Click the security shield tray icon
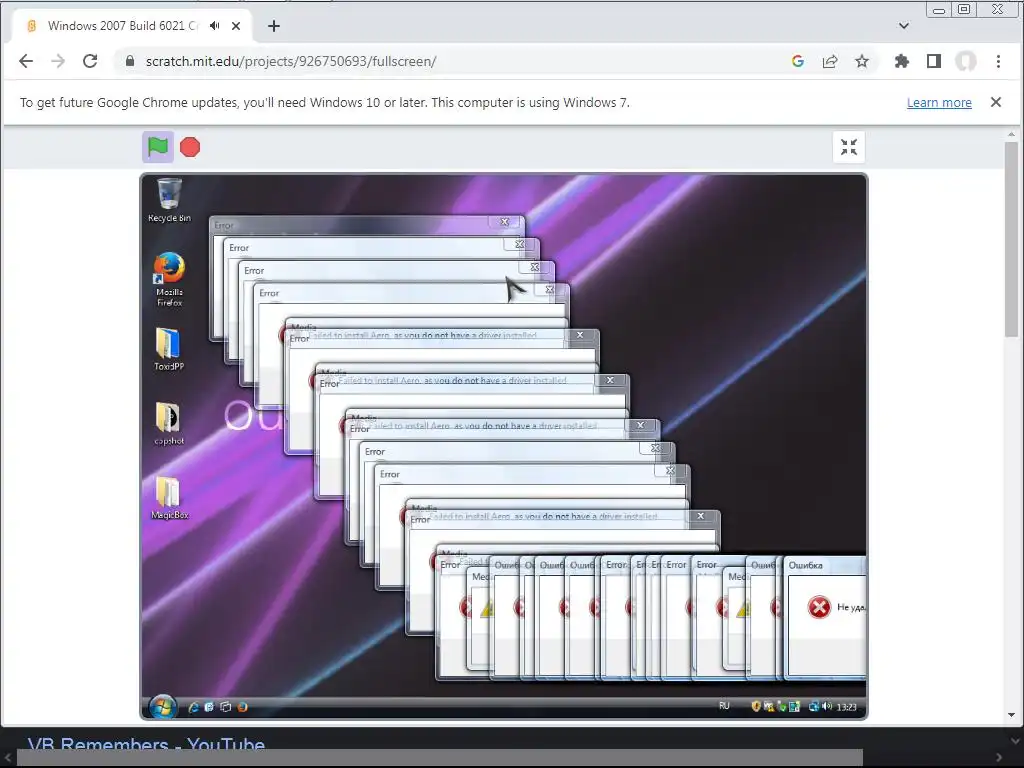 pos(756,706)
